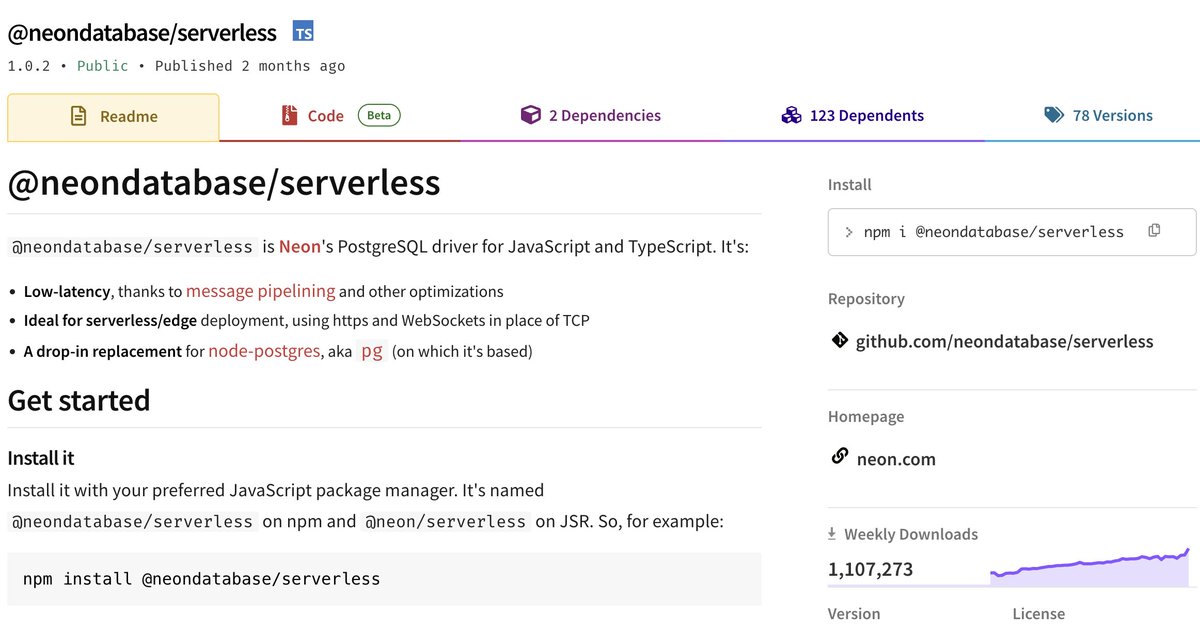
Task: Open the 2 Dependencies tab
Action: pyautogui.click(x=590, y=116)
